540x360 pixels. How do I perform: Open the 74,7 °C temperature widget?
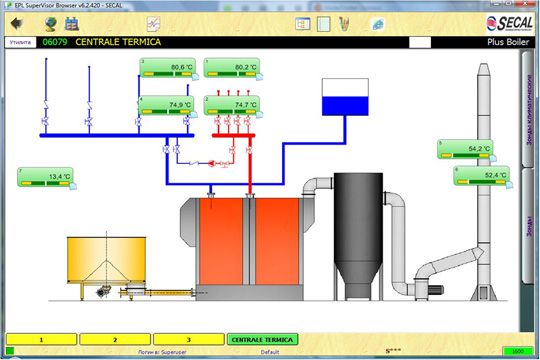click(x=232, y=105)
